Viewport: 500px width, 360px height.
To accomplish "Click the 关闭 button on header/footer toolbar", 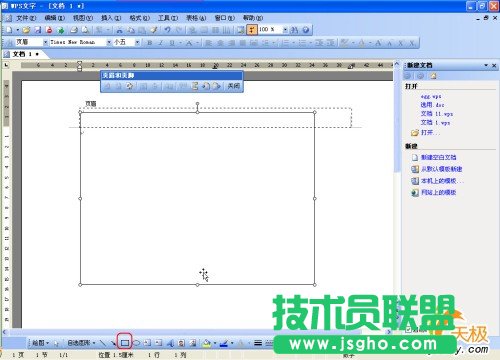I will (233, 86).
